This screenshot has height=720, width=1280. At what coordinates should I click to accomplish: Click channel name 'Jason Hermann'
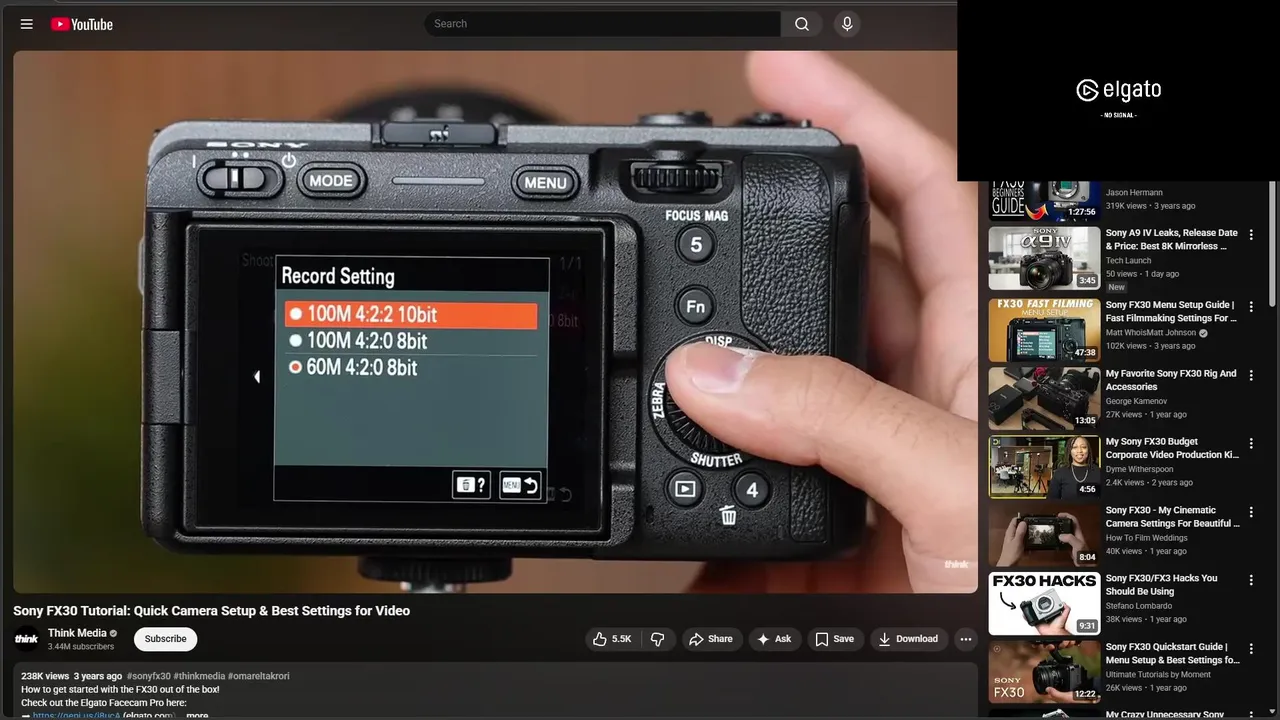1134,193
